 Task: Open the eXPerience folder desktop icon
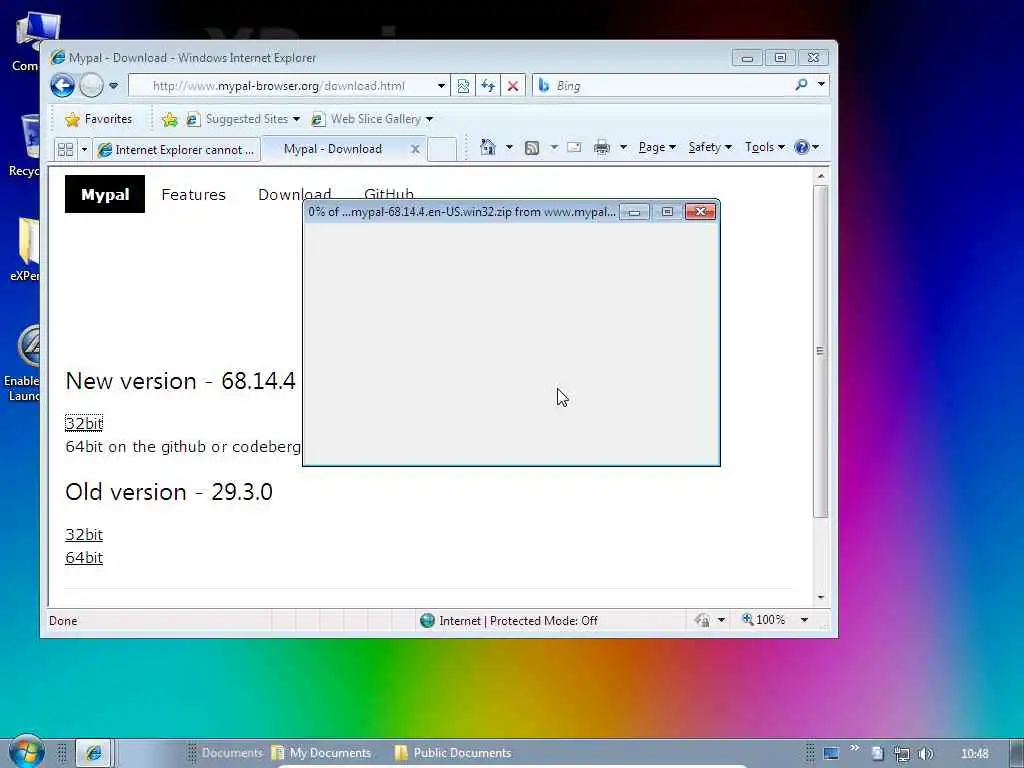[26, 249]
